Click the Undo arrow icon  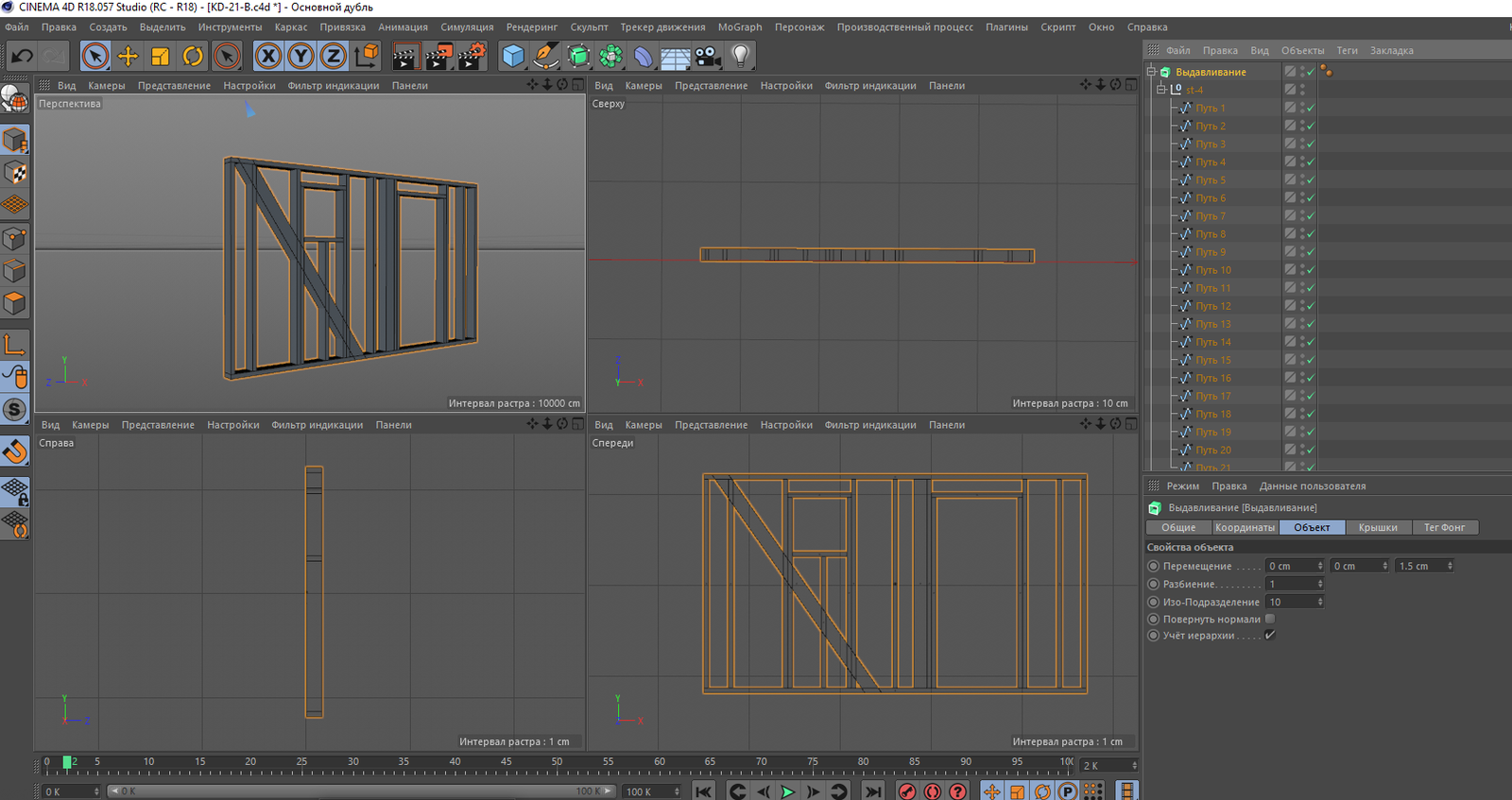tap(22, 57)
